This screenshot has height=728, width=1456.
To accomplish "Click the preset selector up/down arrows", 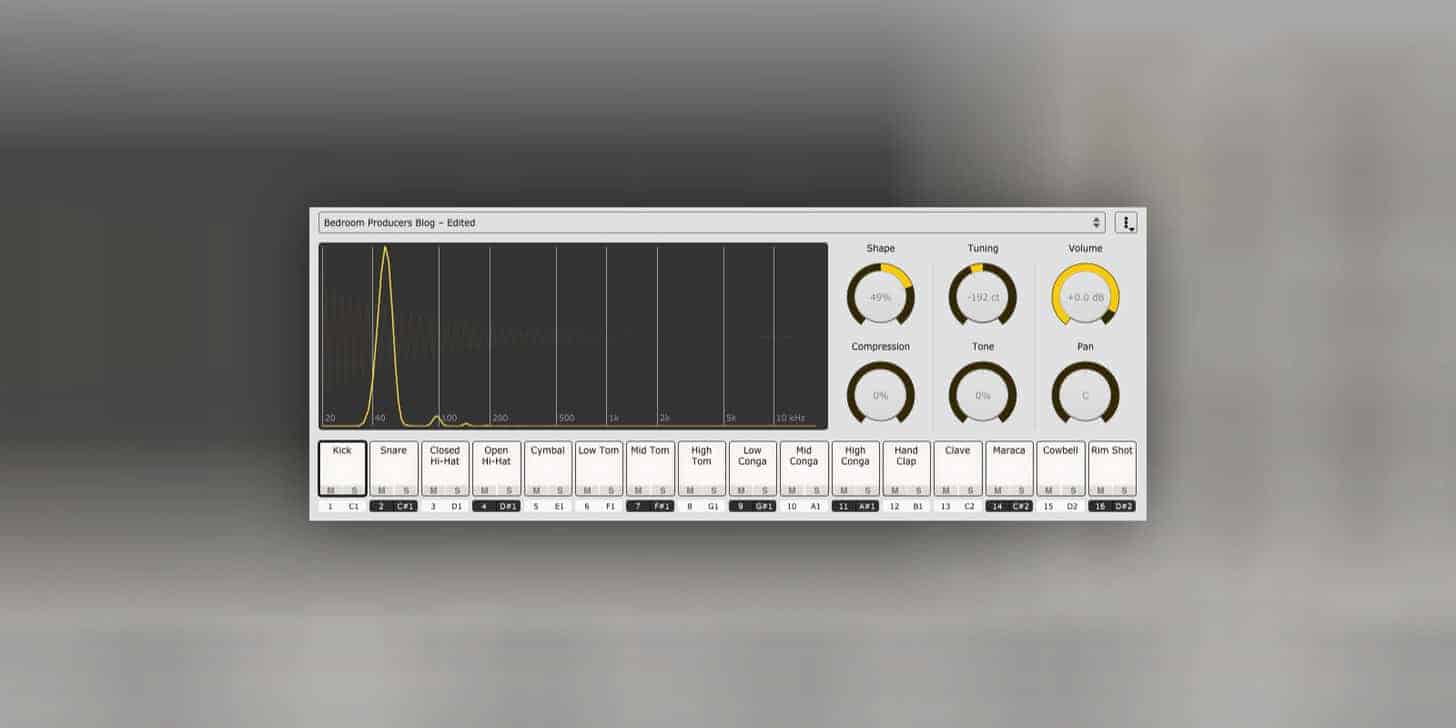I will (1096, 223).
